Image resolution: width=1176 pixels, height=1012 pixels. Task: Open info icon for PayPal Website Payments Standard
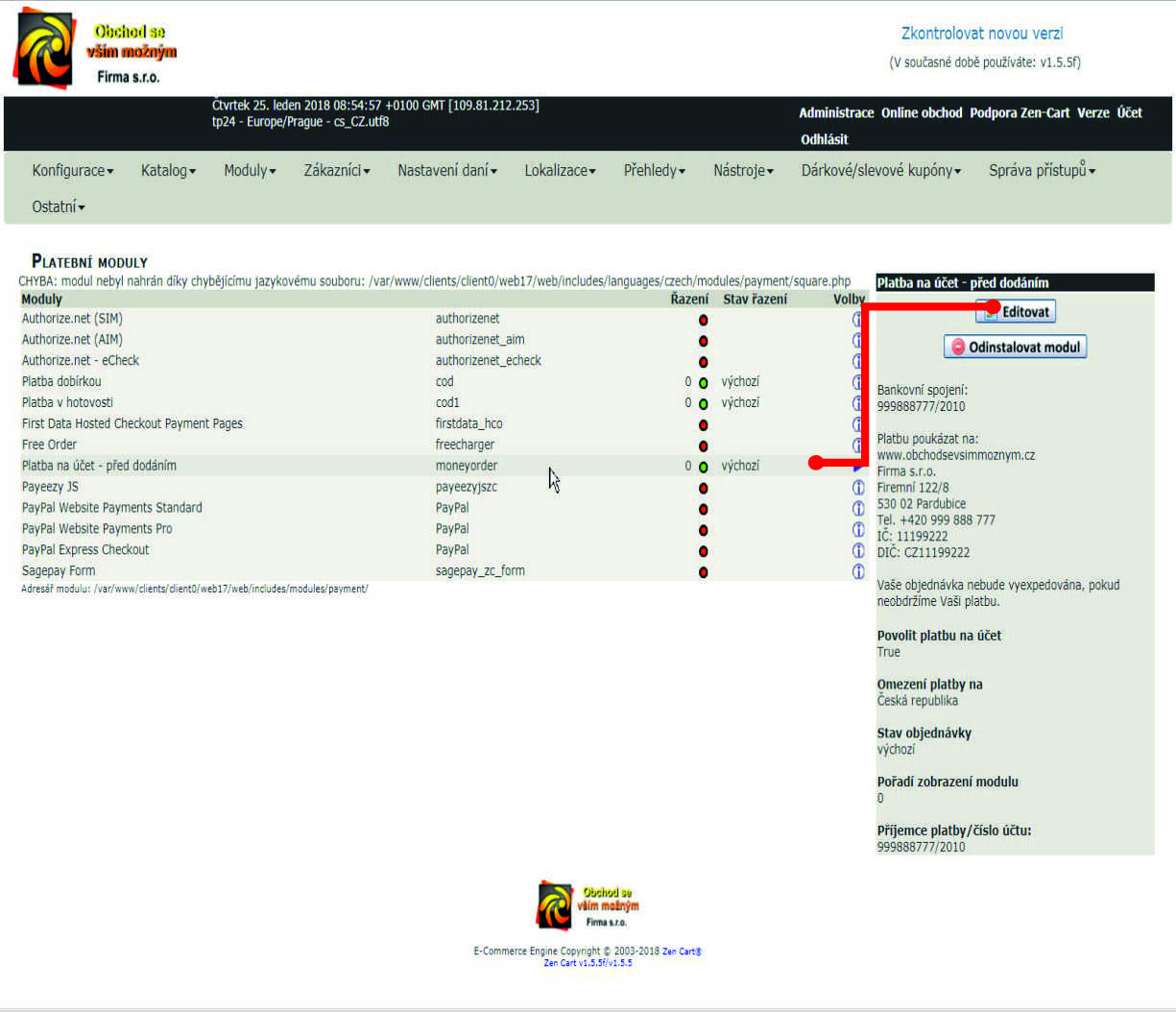pyautogui.click(x=858, y=508)
